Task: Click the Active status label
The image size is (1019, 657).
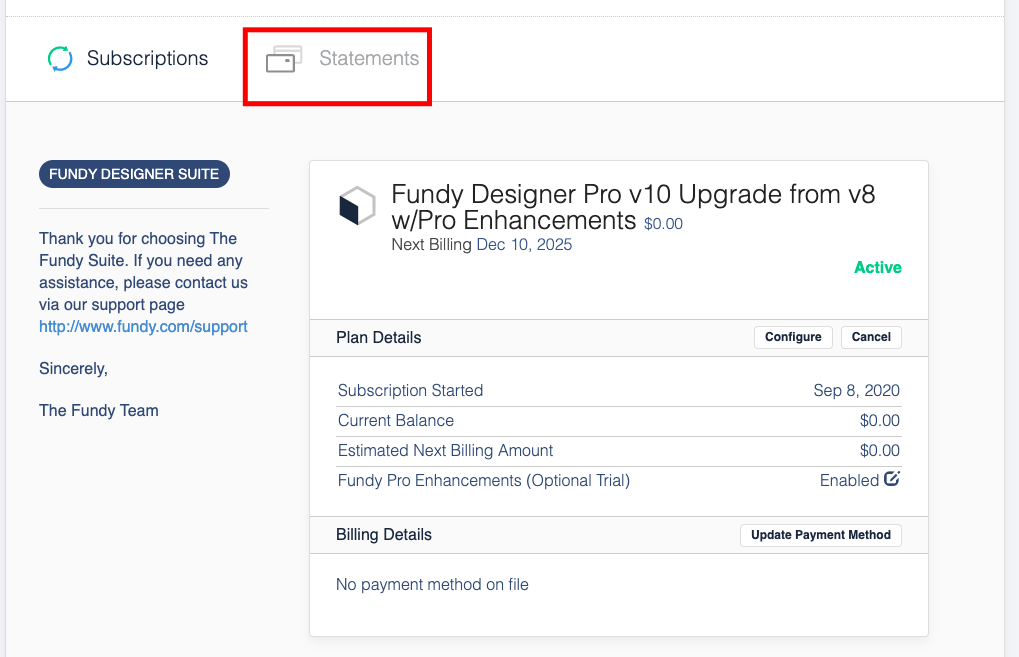Action: coord(877,267)
